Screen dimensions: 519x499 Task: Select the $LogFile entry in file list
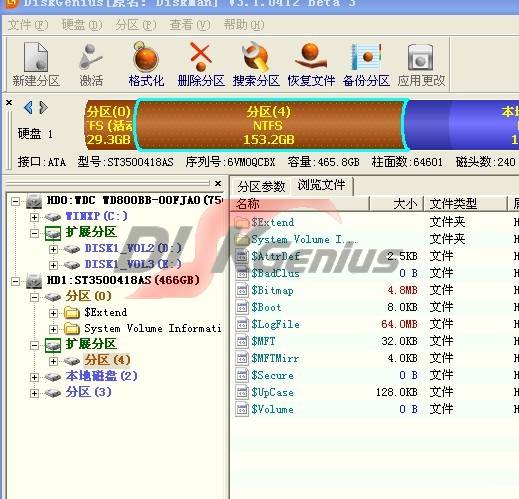pyautogui.click(x=275, y=324)
